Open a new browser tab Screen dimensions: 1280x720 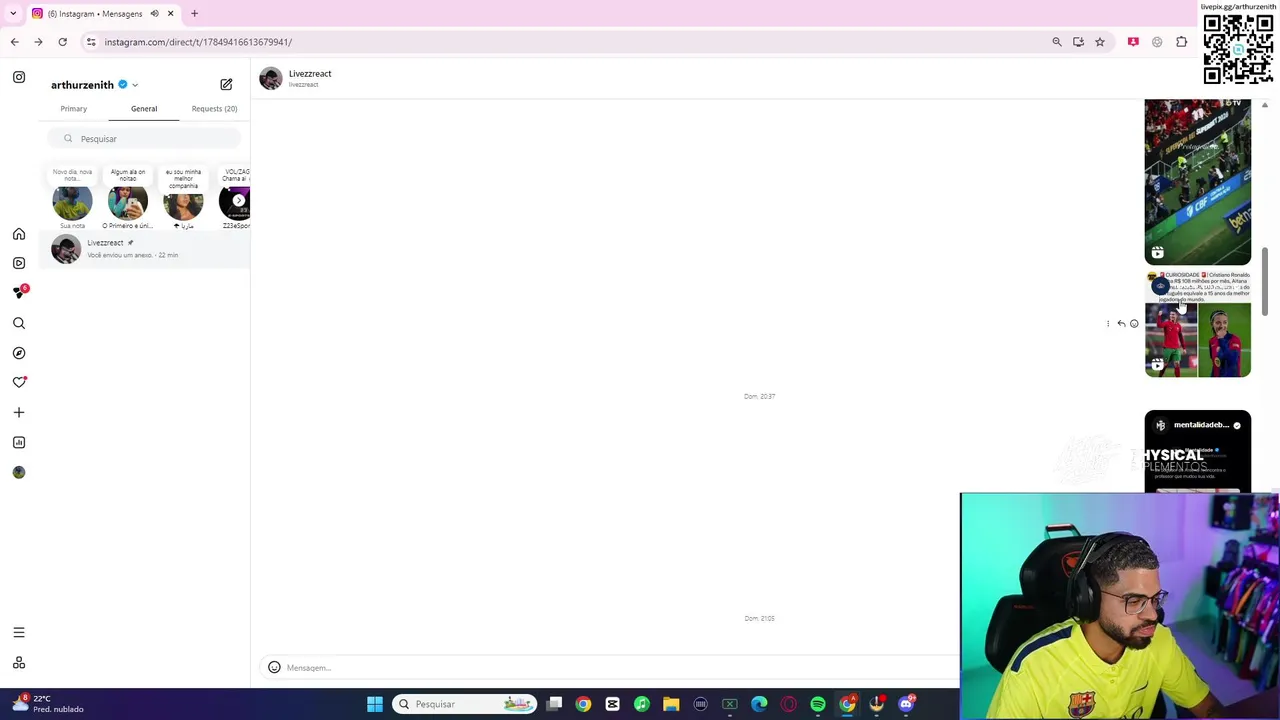(194, 14)
